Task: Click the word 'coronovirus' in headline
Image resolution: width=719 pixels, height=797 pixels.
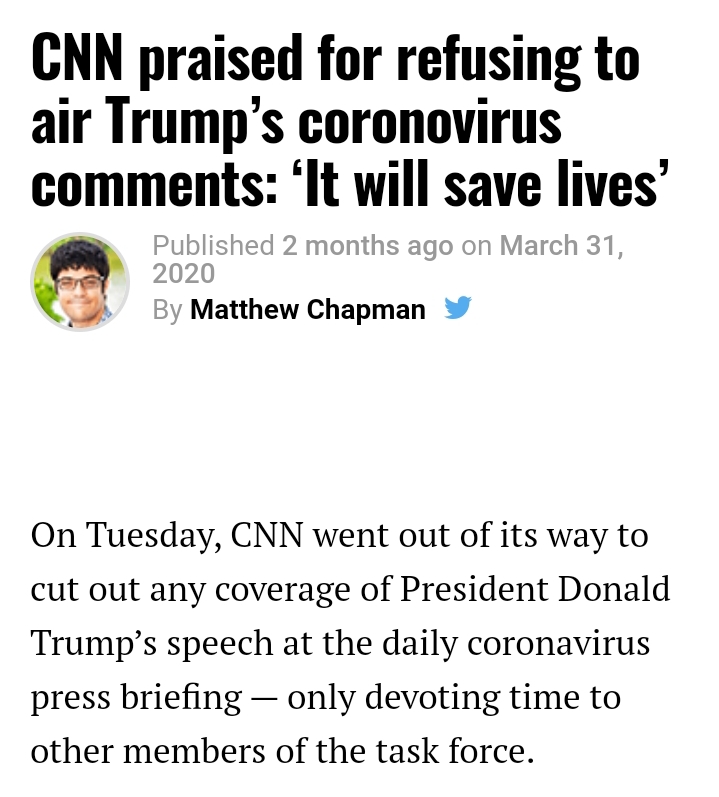Action: pos(429,121)
